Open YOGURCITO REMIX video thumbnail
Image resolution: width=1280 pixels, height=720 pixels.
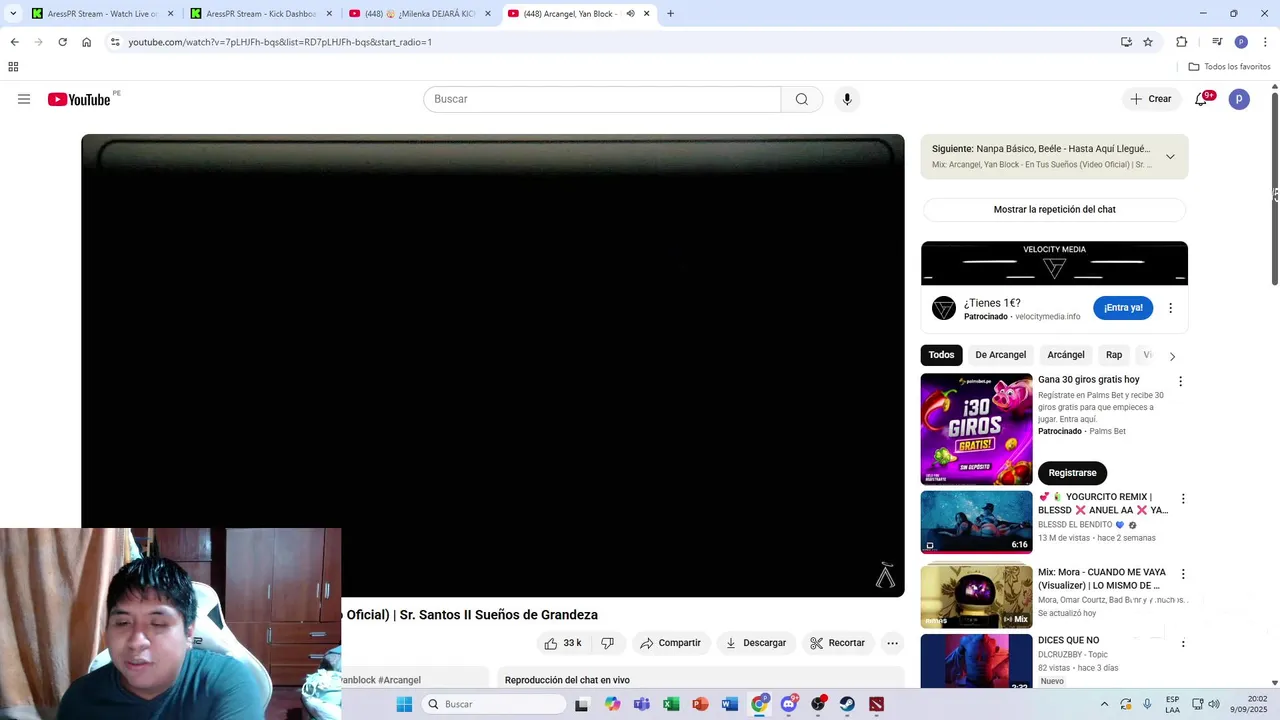click(976, 522)
